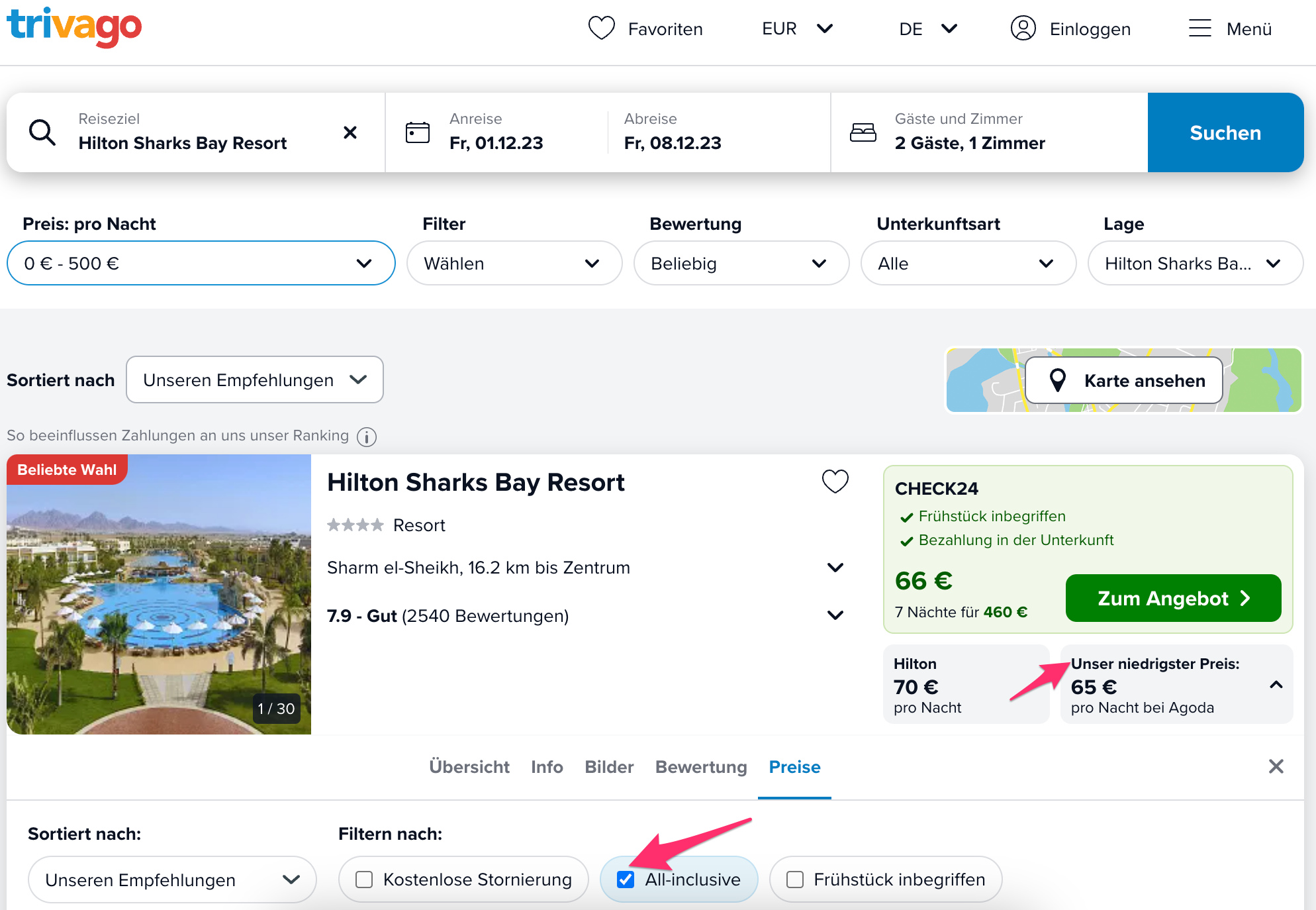Click the ranking info icon
This screenshot has height=910, width=1316.
click(x=367, y=436)
